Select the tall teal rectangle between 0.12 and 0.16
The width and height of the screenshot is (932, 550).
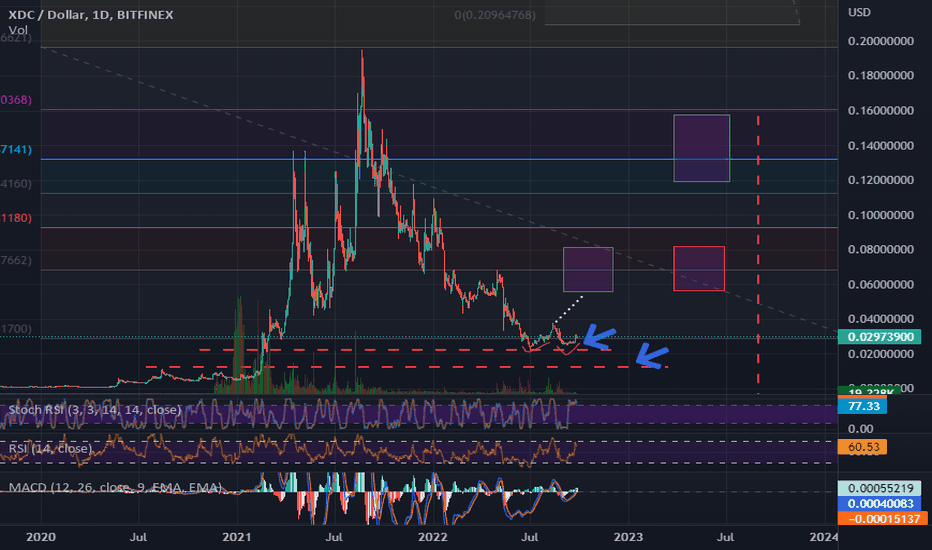point(701,148)
